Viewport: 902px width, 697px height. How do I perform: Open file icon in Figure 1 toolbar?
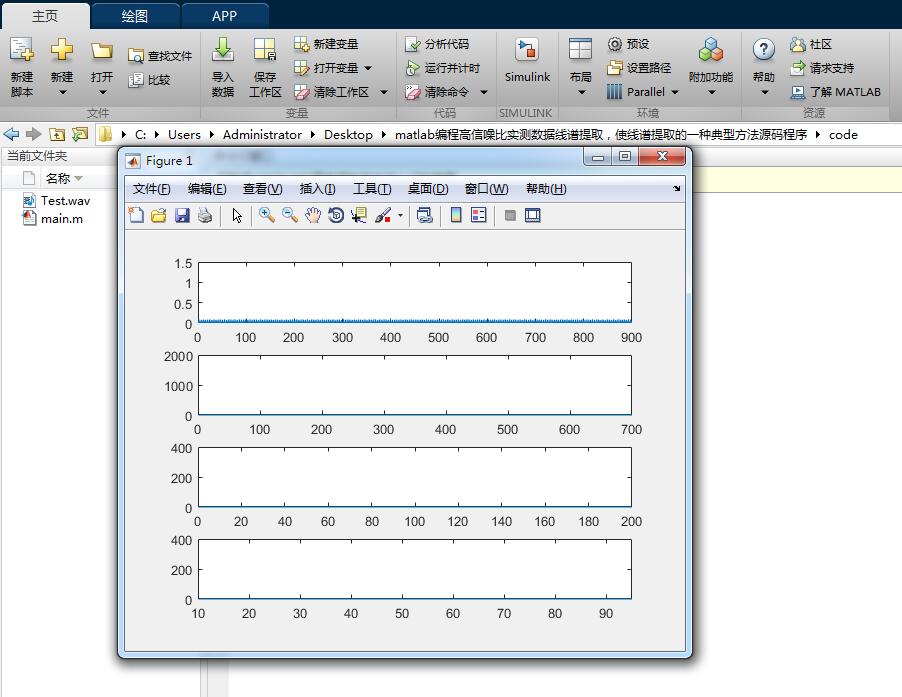click(159, 216)
